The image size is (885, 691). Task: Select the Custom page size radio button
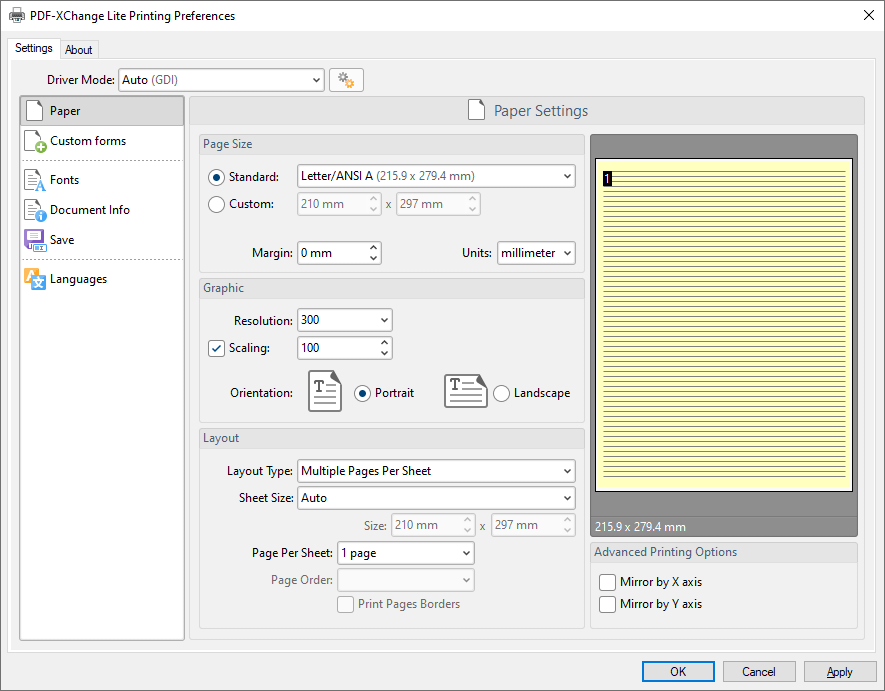215,203
